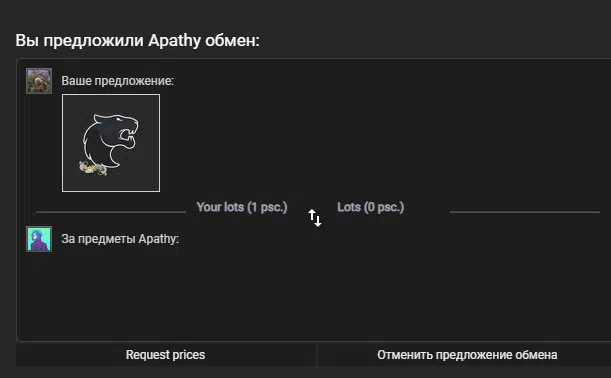Click the Request prices button
This screenshot has height=378, width=611.
166,355
